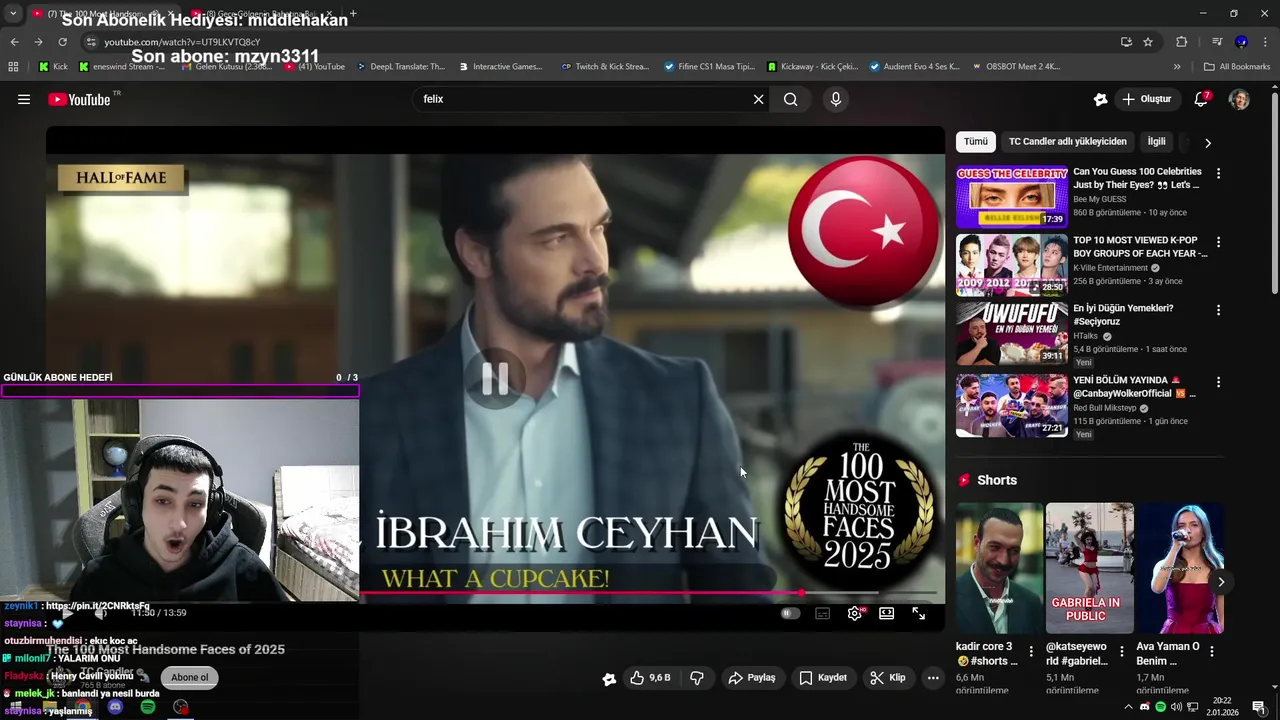Click the sparkle Ask icon beside like

(x=609, y=678)
